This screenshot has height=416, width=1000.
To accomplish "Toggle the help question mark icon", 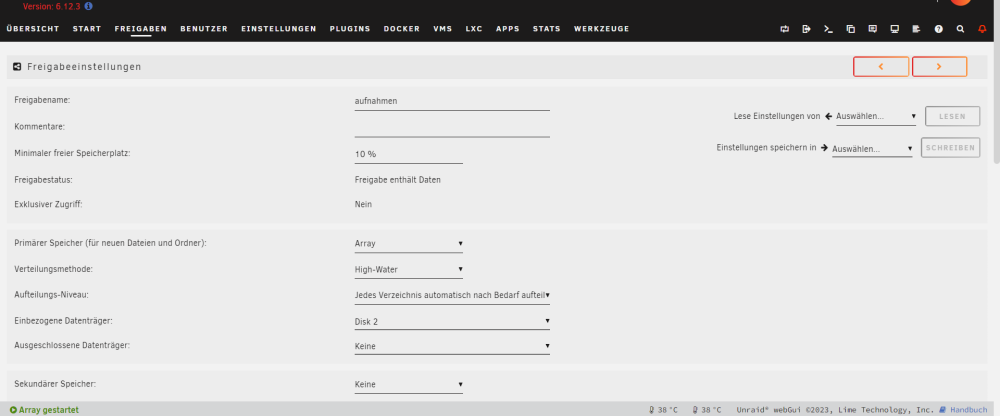I will (x=939, y=29).
